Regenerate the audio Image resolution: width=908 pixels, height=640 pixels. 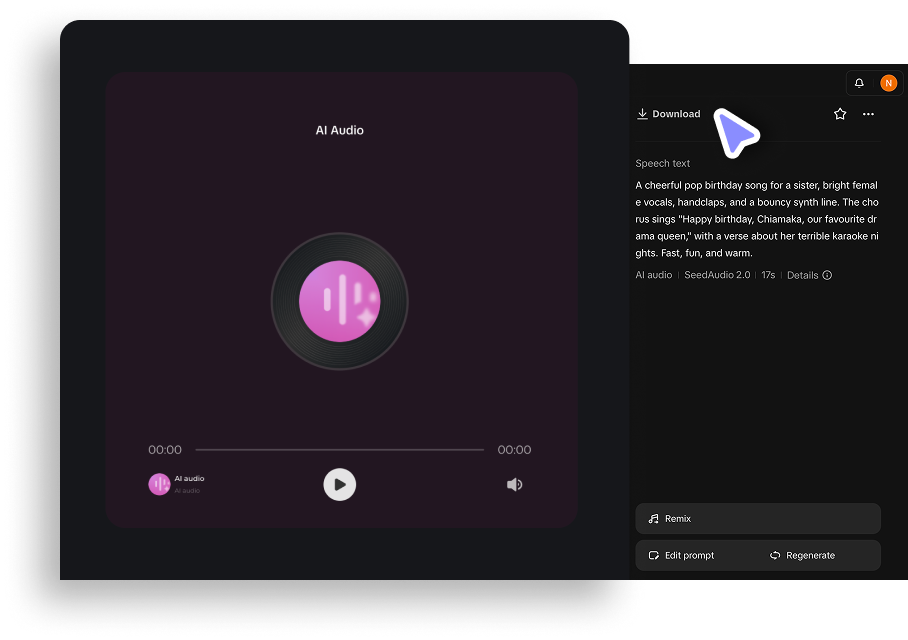803,555
